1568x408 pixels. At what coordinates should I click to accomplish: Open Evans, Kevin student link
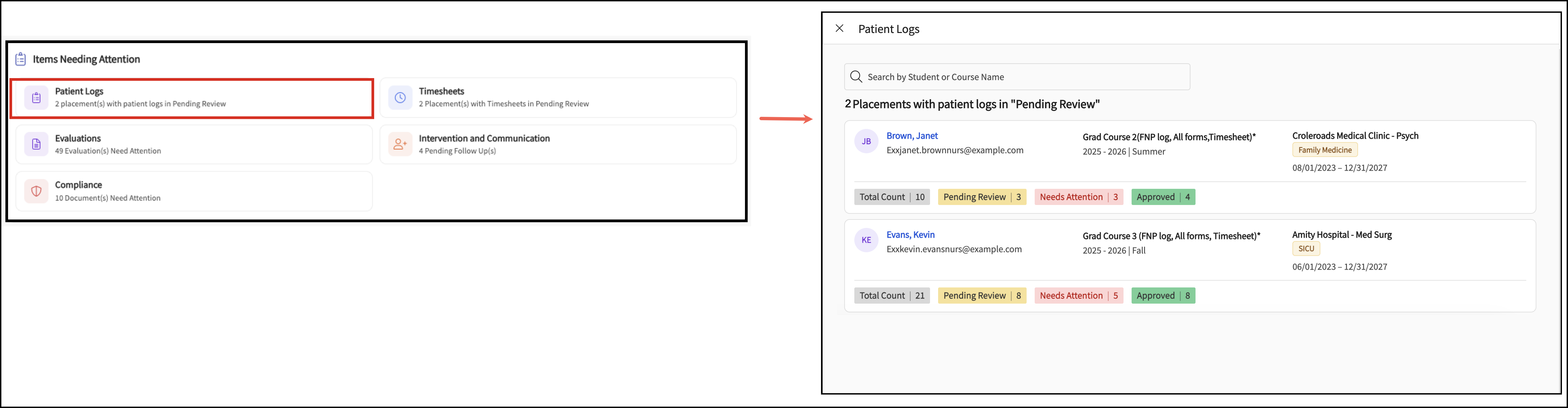[910, 234]
